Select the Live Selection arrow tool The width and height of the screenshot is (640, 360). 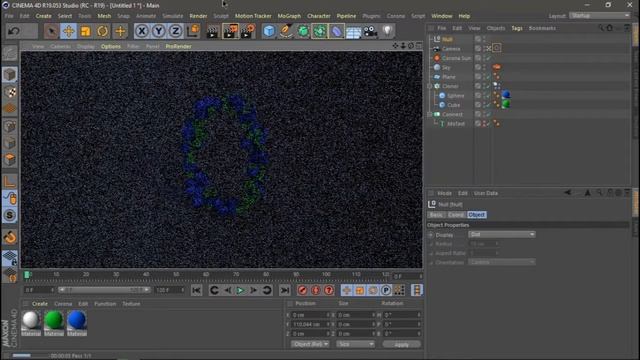click(51, 31)
